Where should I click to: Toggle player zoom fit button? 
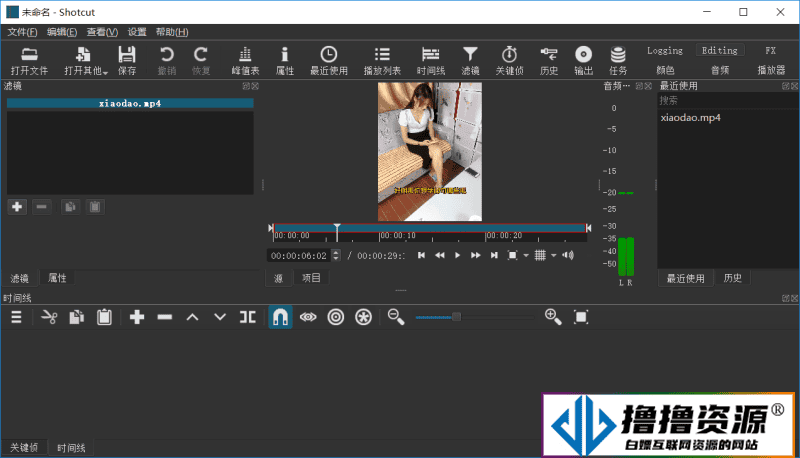(513, 255)
